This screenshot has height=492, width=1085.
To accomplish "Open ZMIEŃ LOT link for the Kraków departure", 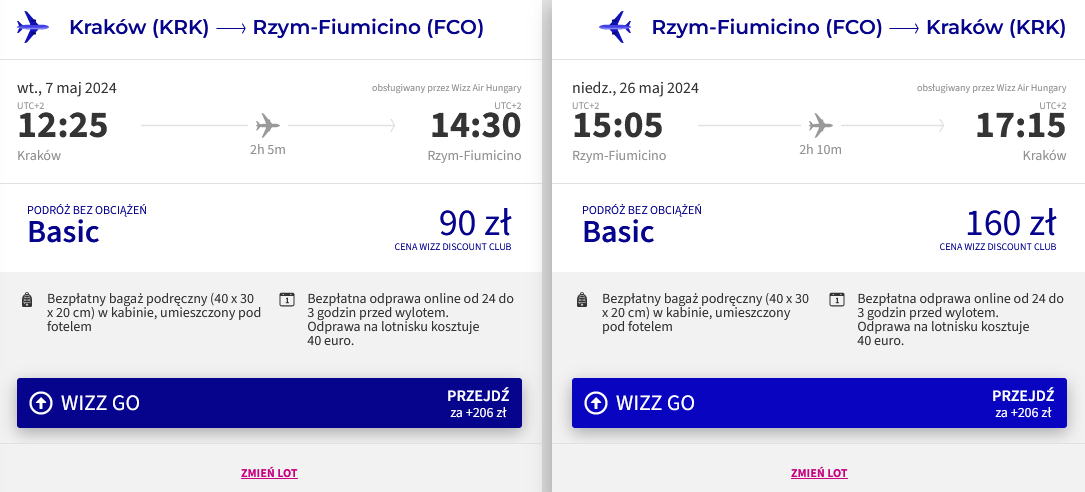I will point(269,473).
